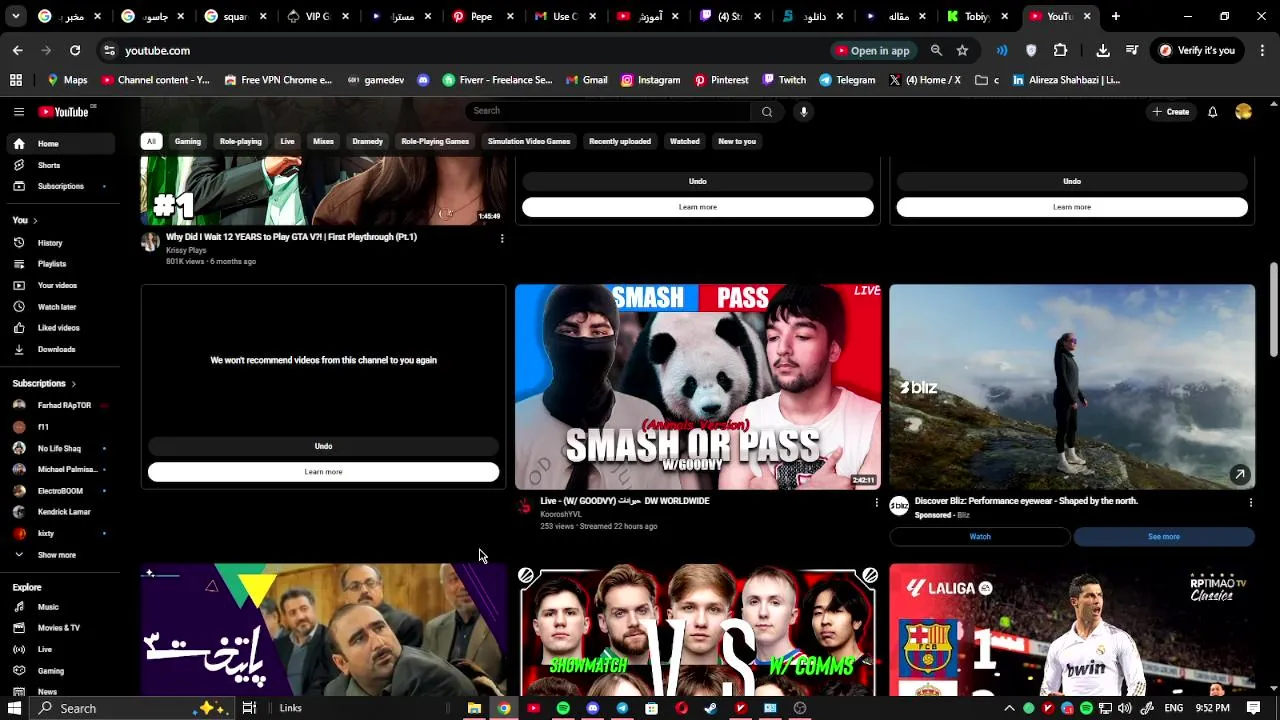Screen dimensions: 1280x720
Task: Open Watch later in the sidebar
Action: 60,307
